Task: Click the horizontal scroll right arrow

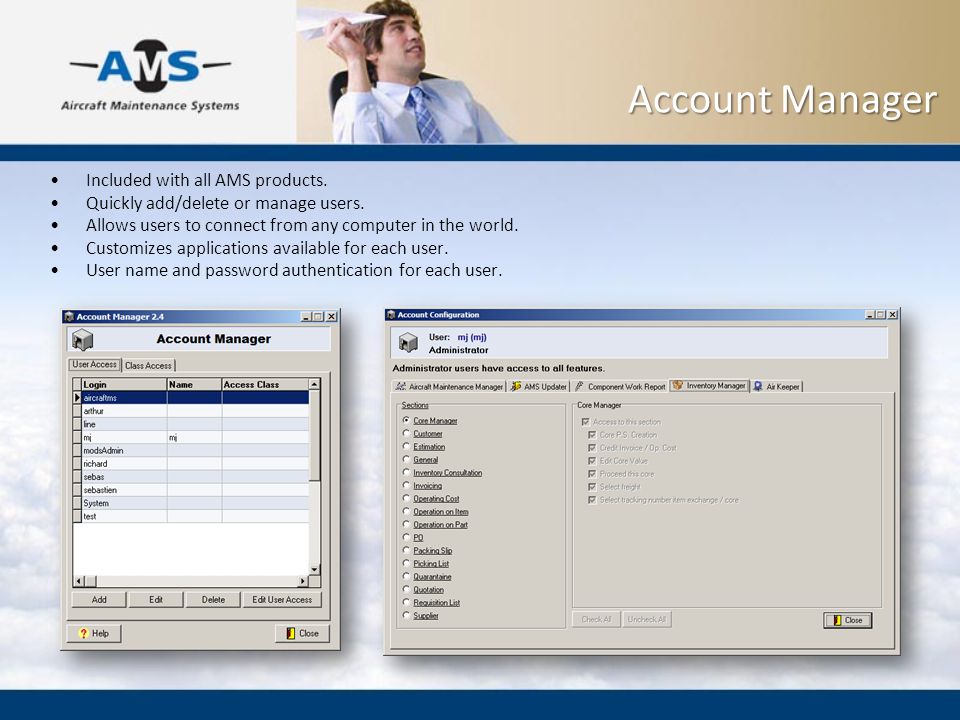Action: tap(303, 580)
